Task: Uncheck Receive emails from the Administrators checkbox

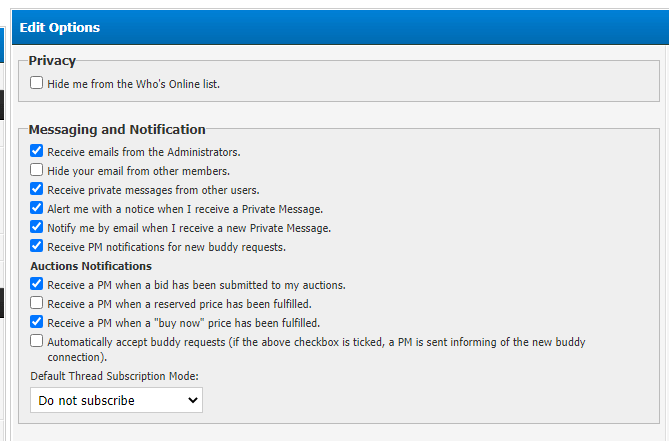Action: click(37, 152)
